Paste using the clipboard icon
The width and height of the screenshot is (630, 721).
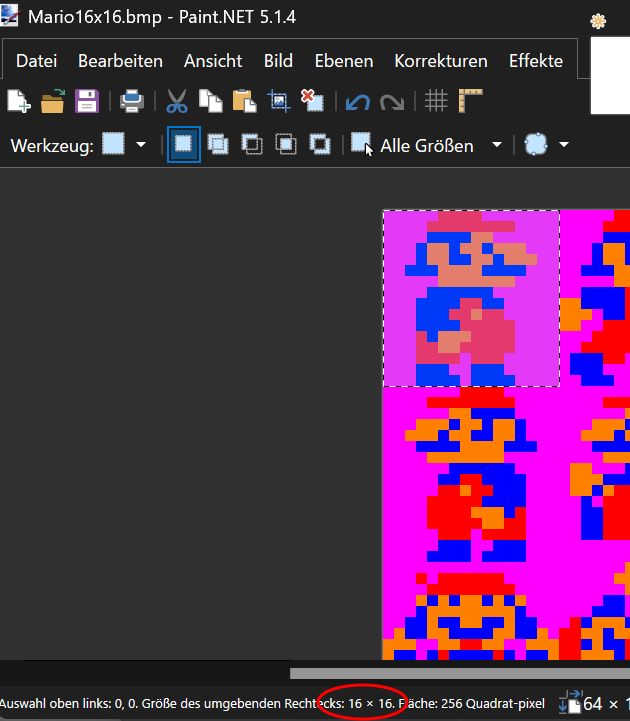click(x=243, y=101)
